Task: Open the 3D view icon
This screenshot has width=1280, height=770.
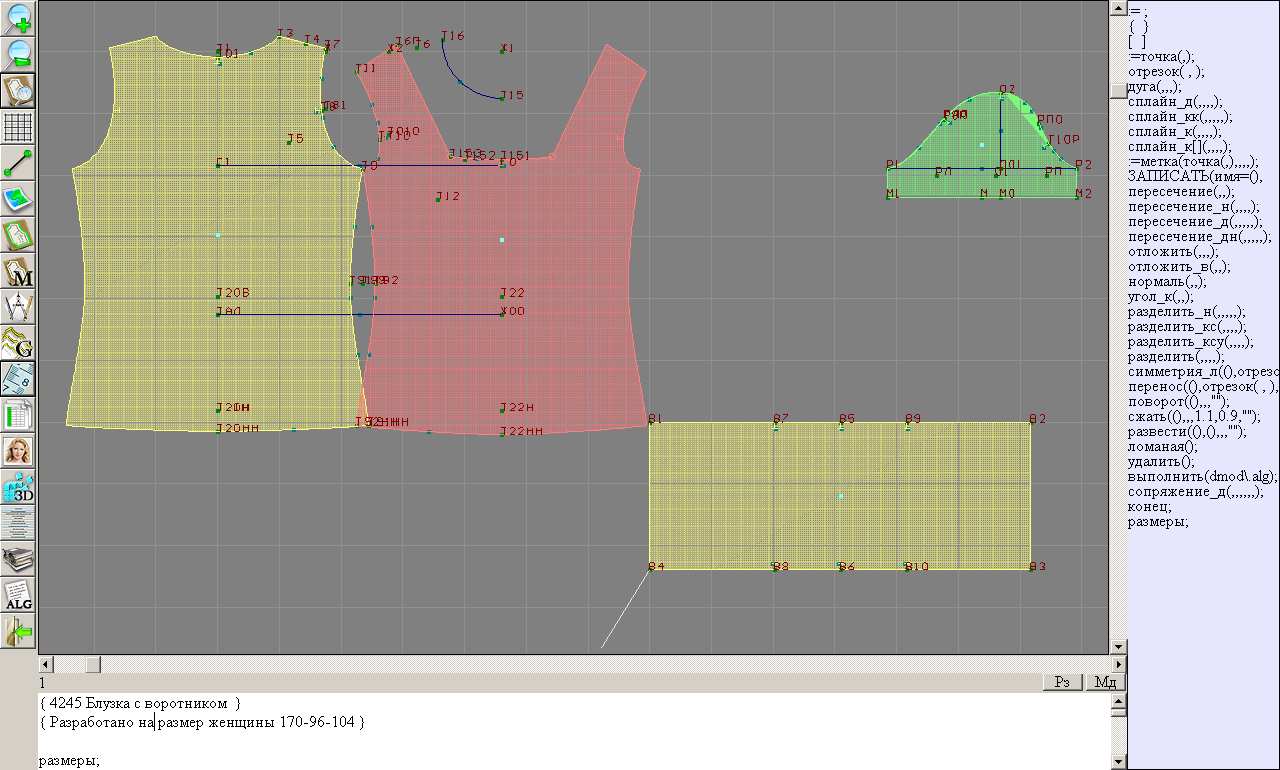Action: tap(19, 487)
